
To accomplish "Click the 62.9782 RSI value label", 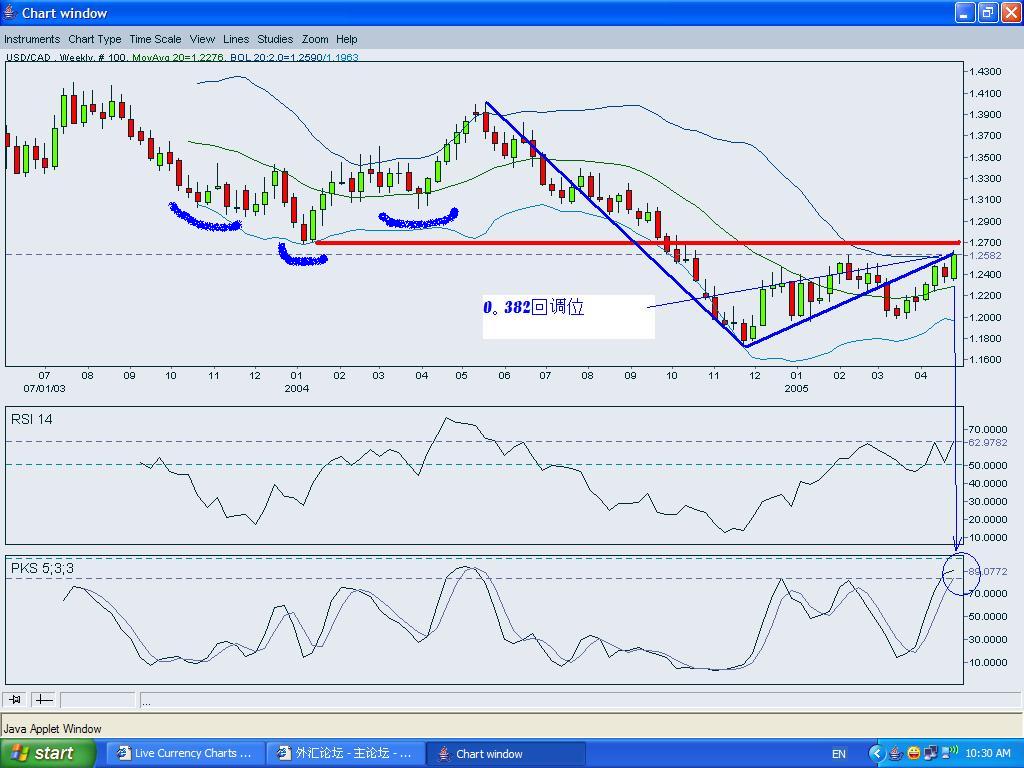I will 987,443.
